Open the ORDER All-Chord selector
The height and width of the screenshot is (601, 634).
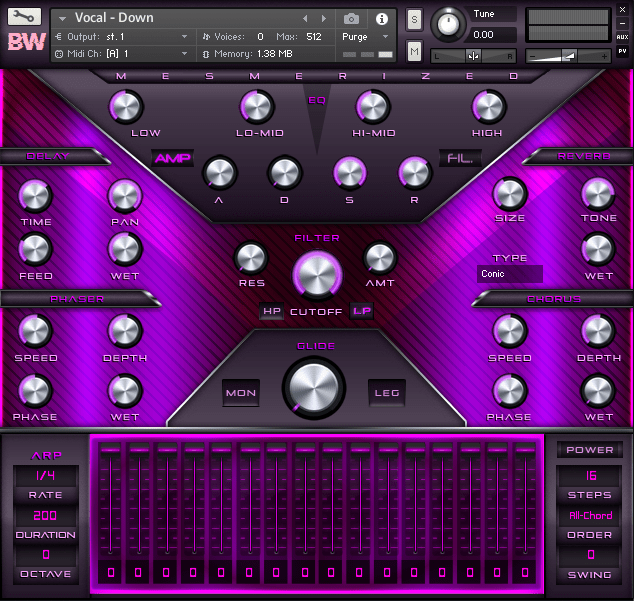click(590, 516)
